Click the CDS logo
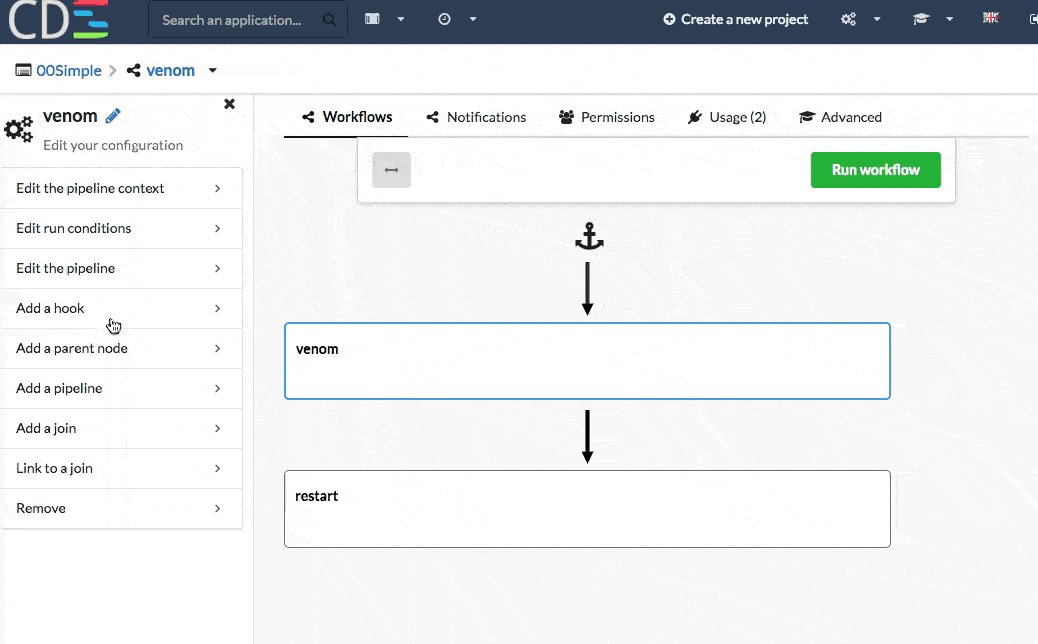 (58, 19)
